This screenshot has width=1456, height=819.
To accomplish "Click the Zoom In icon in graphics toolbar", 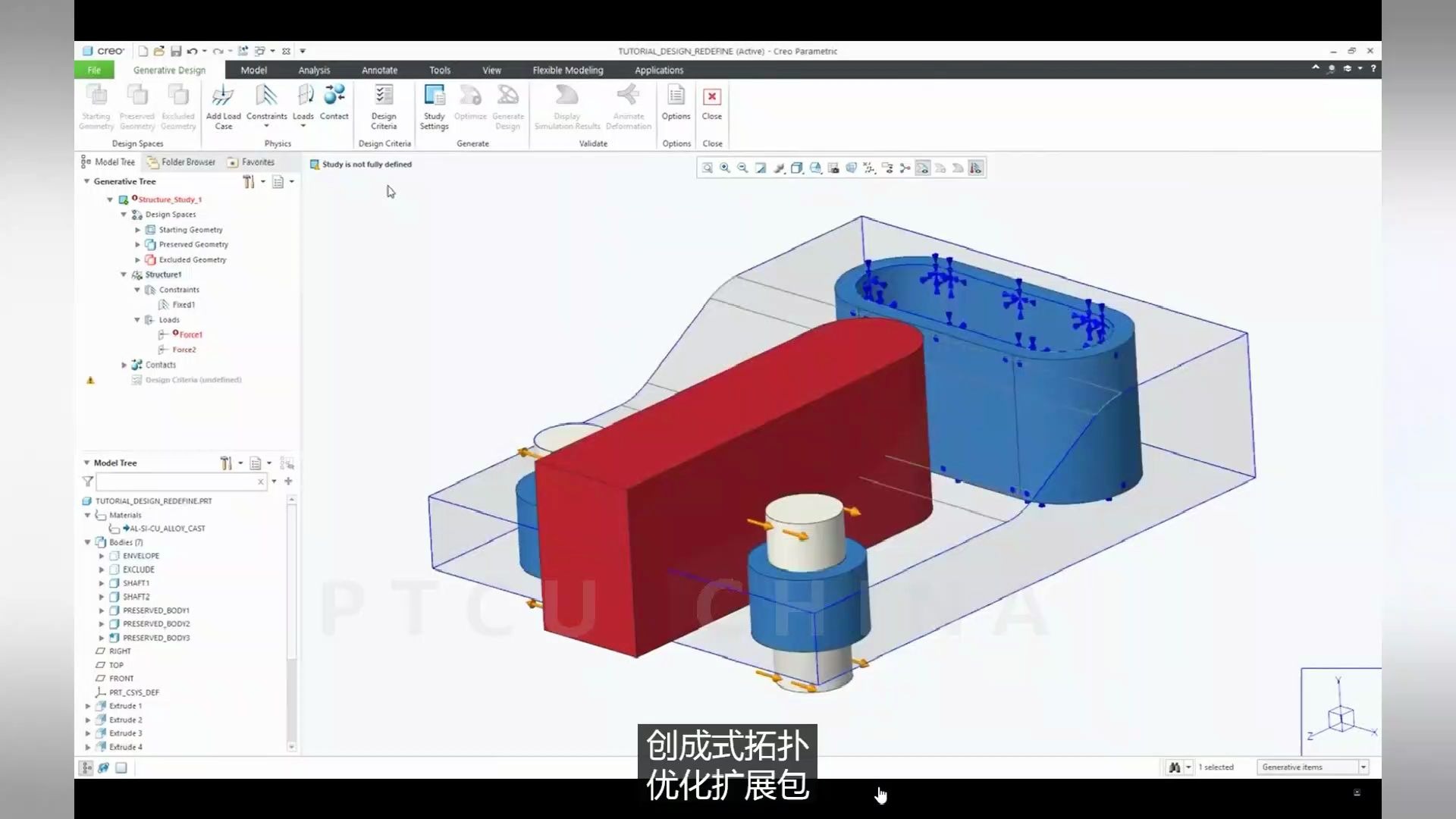I will (x=725, y=168).
